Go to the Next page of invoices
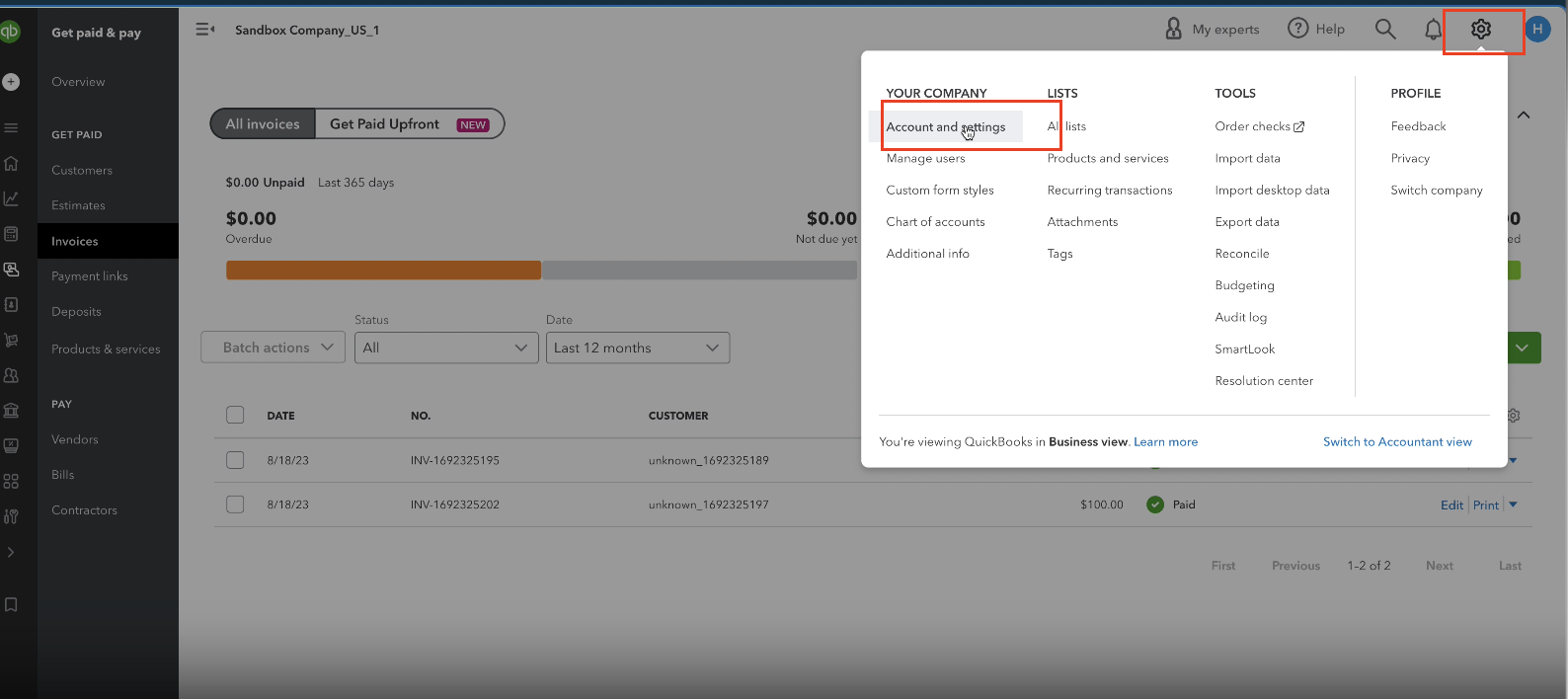The height and width of the screenshot is (699, 1568). click(x=1440, y=566)
